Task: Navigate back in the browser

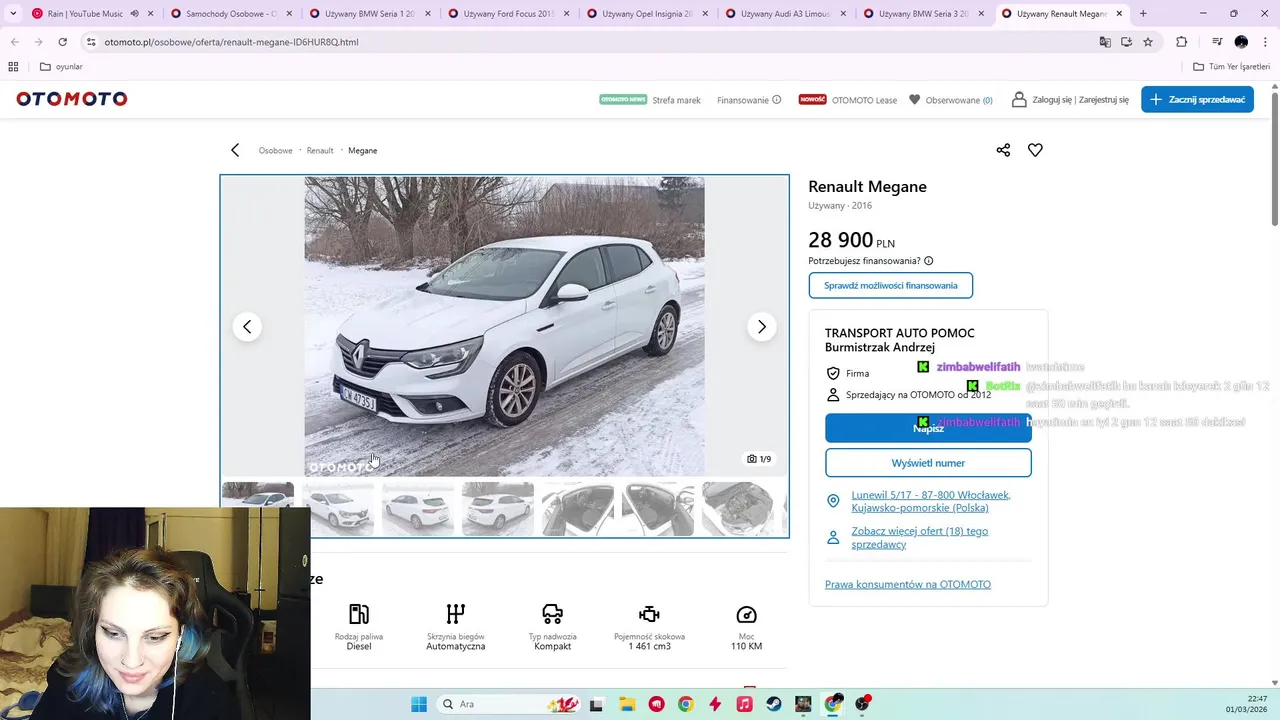Action: (x=15, y=42)
